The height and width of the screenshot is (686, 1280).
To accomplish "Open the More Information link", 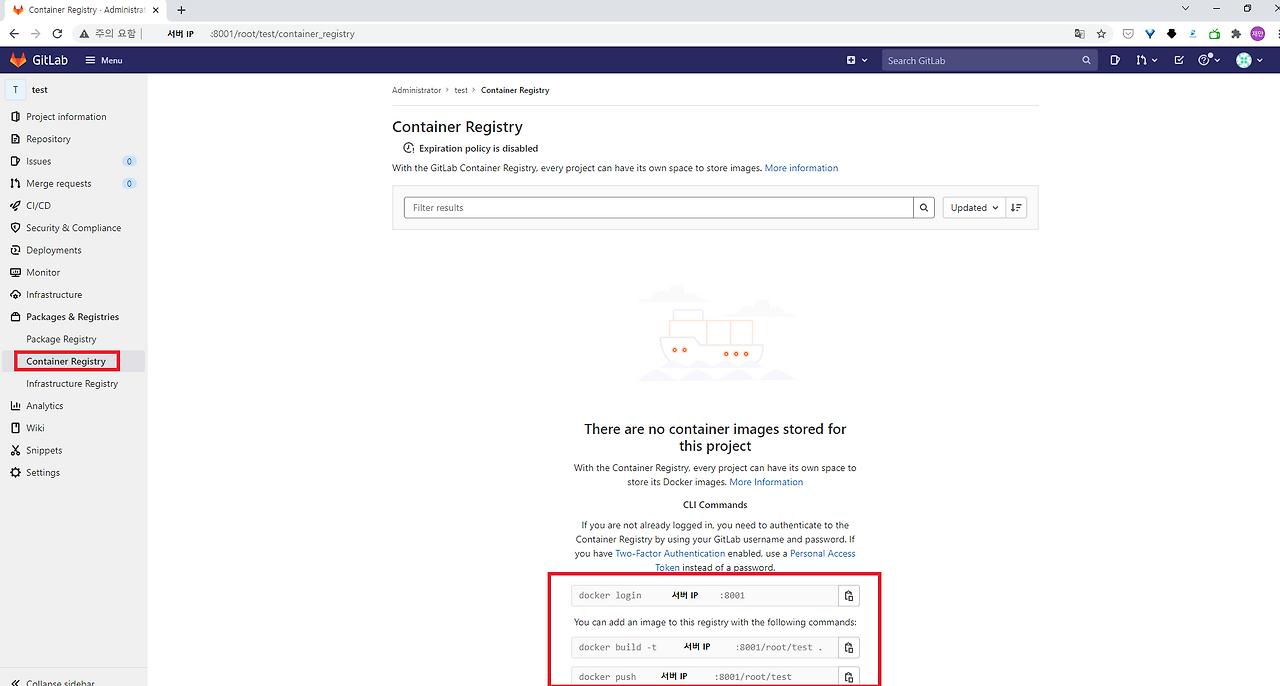I will [766, 481].
